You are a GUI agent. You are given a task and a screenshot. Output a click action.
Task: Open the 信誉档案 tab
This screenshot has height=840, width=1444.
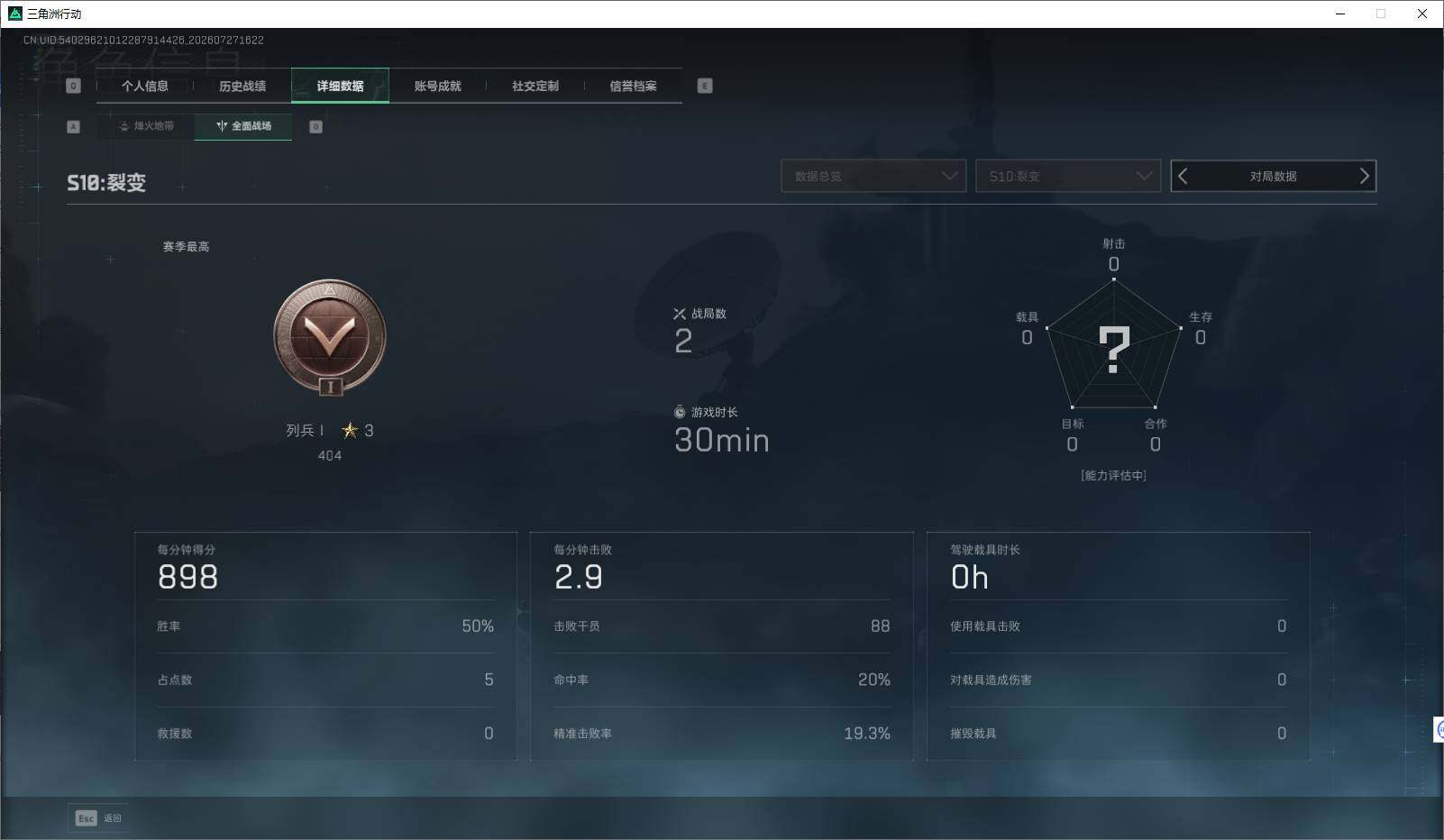tap(633, 86)
